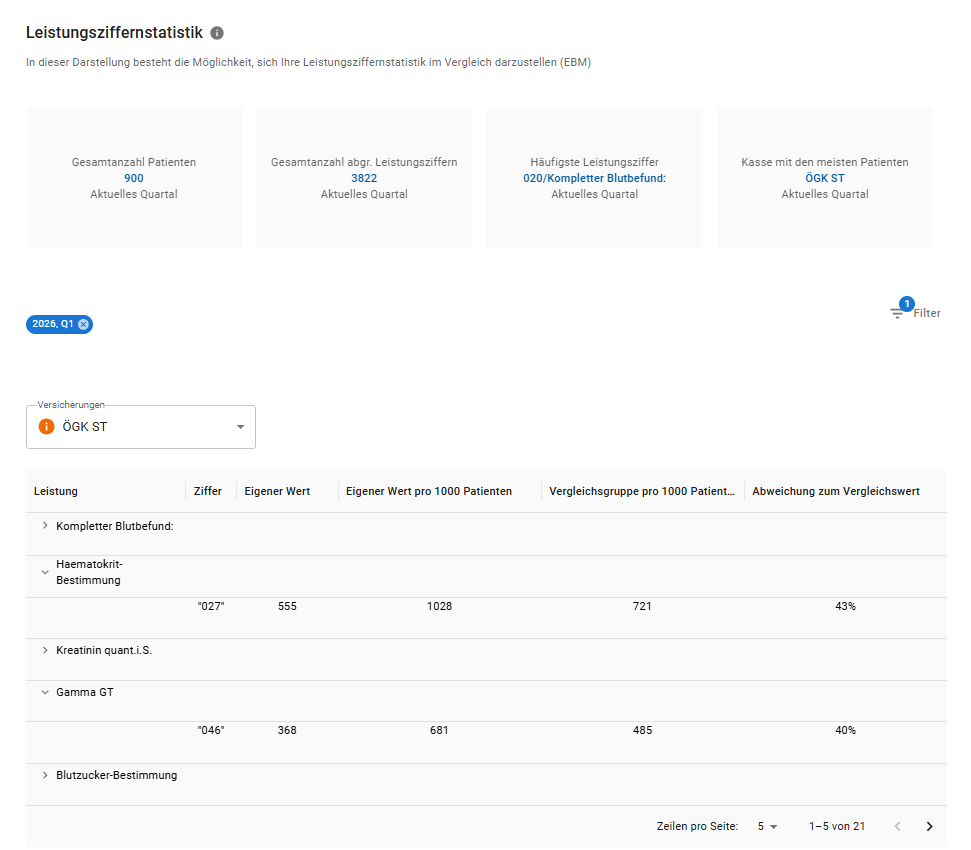
Task: Click the value 681 per 1000 patients
Action: pos(439,731)
